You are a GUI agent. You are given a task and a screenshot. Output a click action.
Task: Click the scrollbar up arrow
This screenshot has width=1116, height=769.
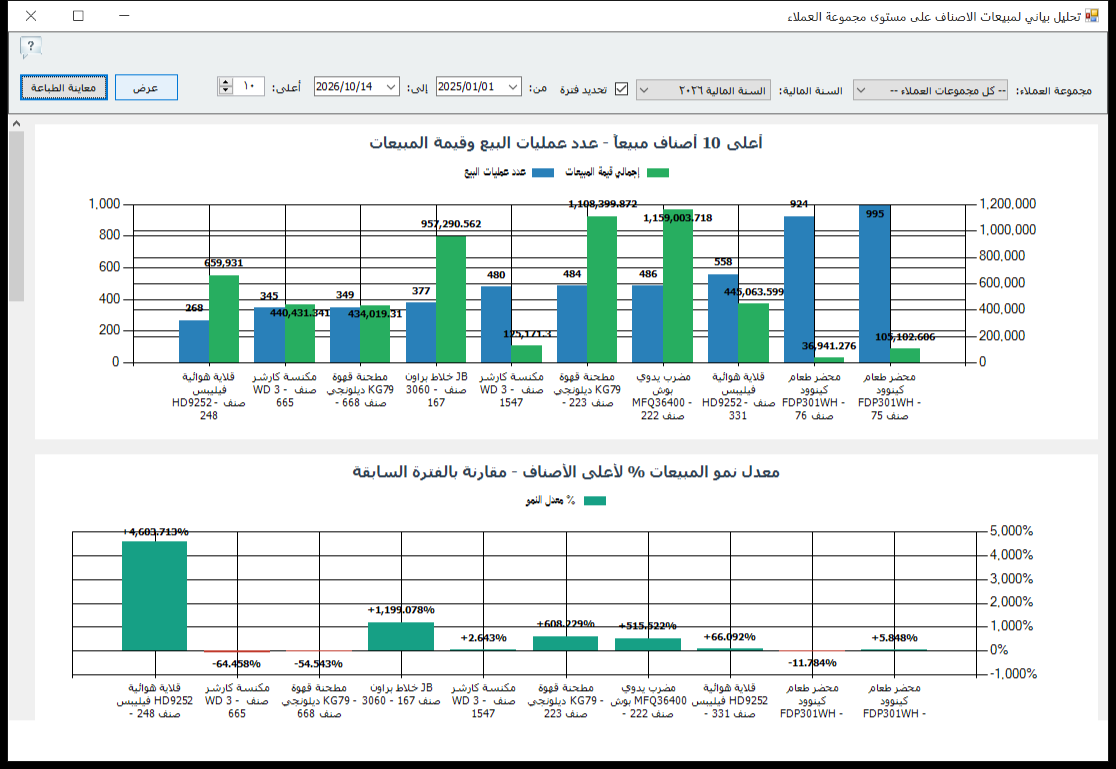coord(16,123)
